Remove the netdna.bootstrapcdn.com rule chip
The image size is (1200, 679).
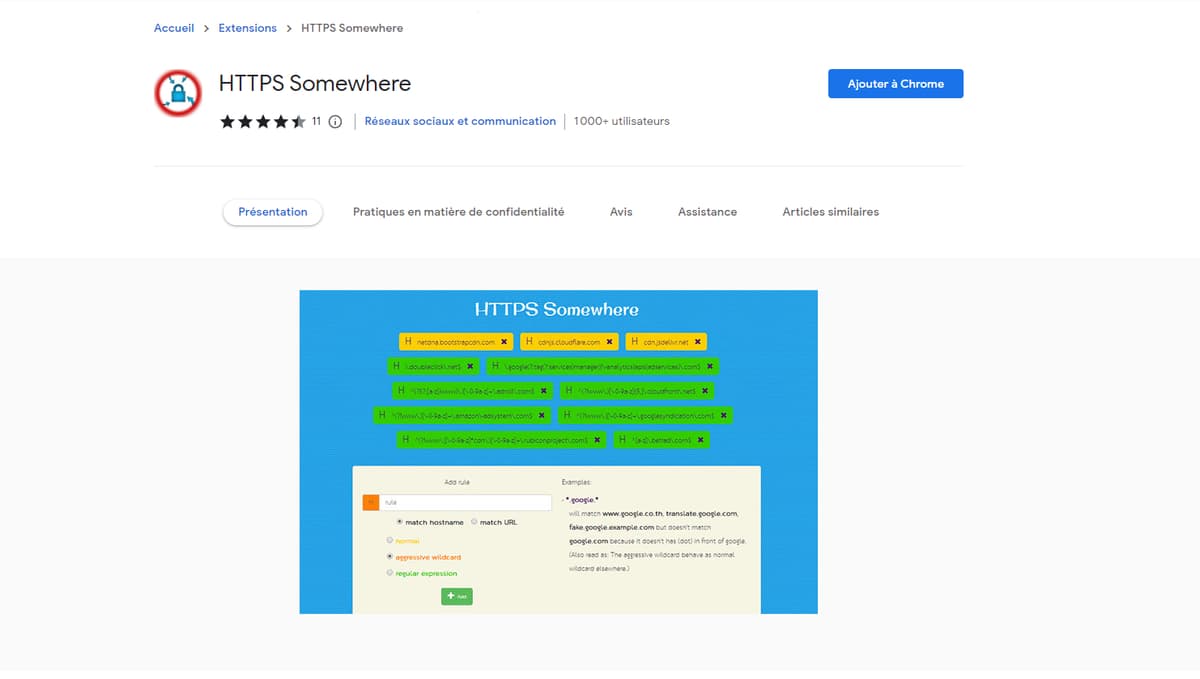(x=503, y=341)
